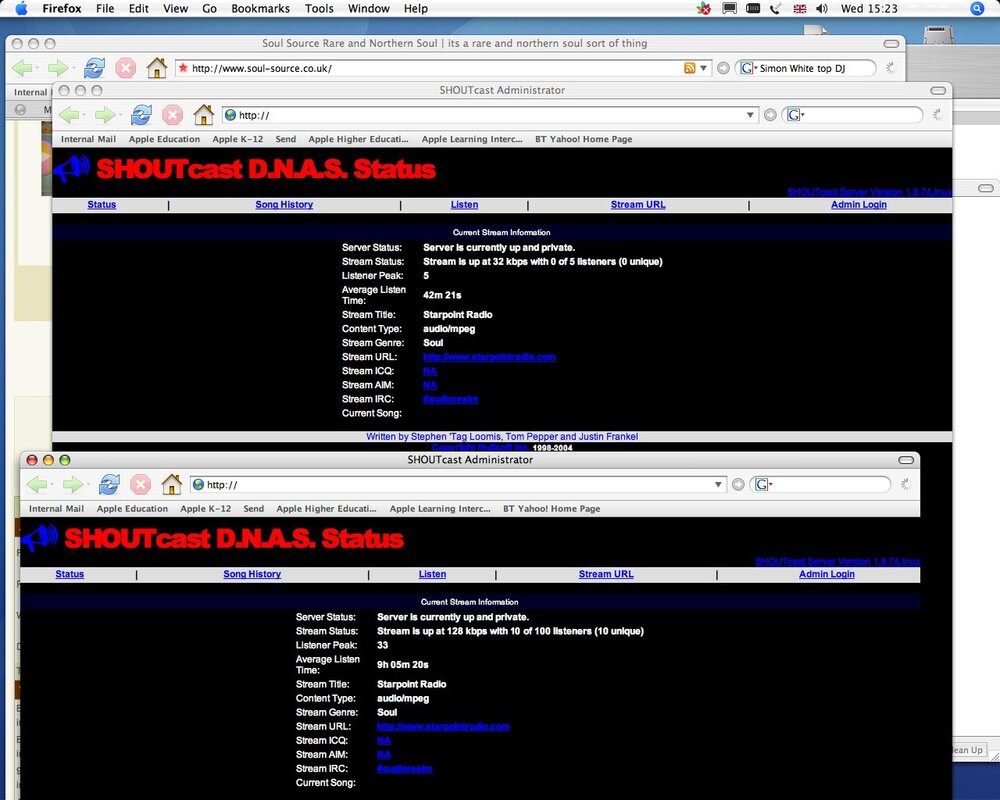Open the Bookmarks menu
This screenshot has width=1000, height=800.
(x=260, y=8)
